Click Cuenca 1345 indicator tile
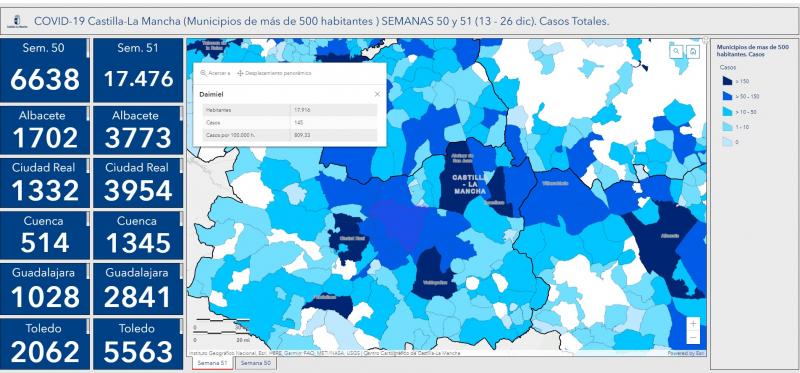The image size is (800, 373). pyautogui.click(x=138, y=235)
